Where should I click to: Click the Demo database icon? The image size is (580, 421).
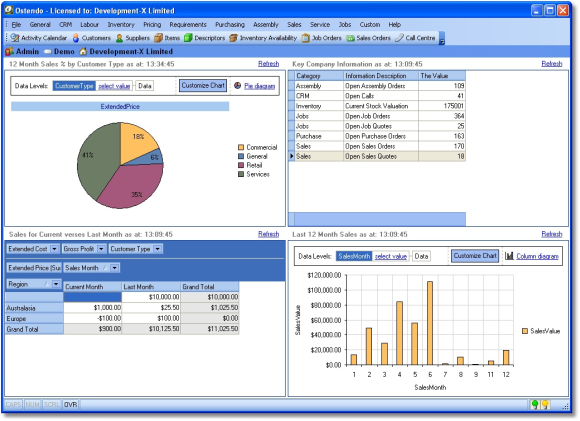[x=47, y=52]
